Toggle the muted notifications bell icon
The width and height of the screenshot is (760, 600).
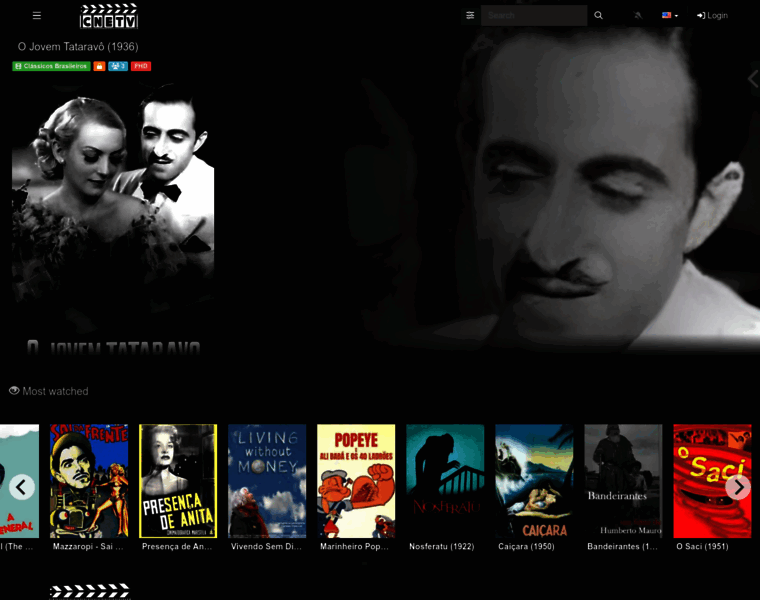pos(638,16)
